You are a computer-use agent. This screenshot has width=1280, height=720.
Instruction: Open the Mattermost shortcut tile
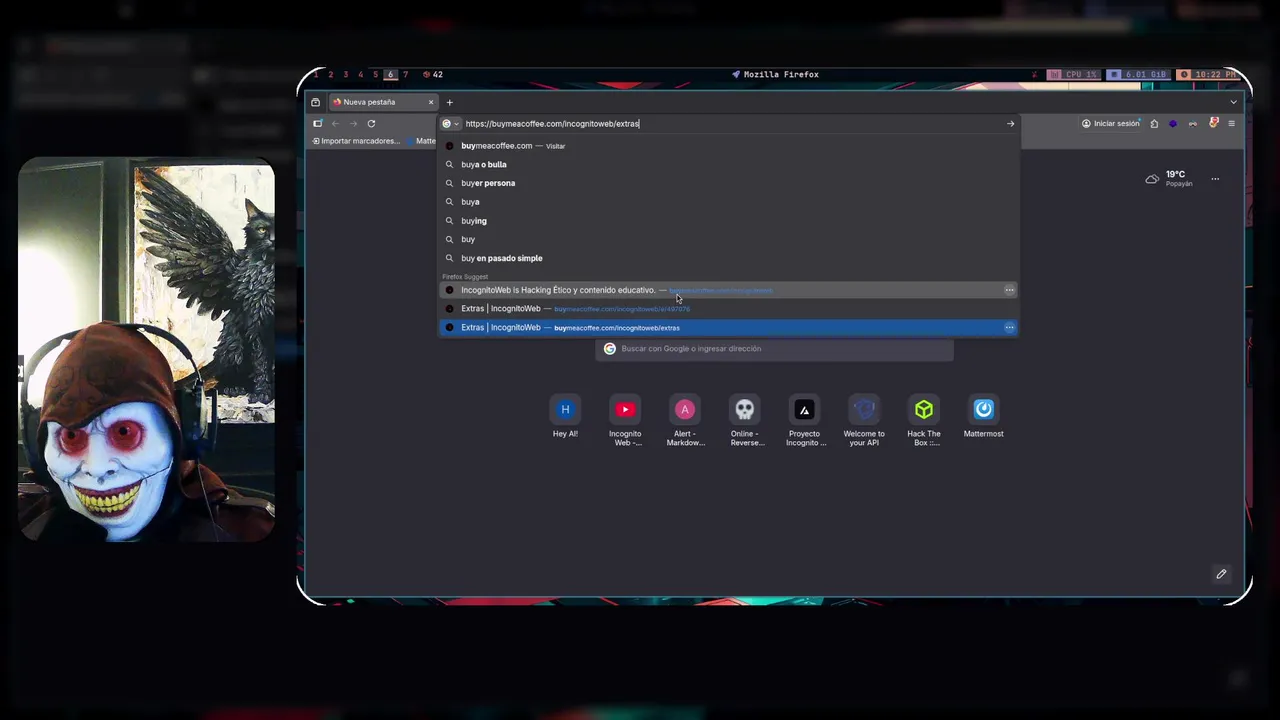click(x=984, y=417)
